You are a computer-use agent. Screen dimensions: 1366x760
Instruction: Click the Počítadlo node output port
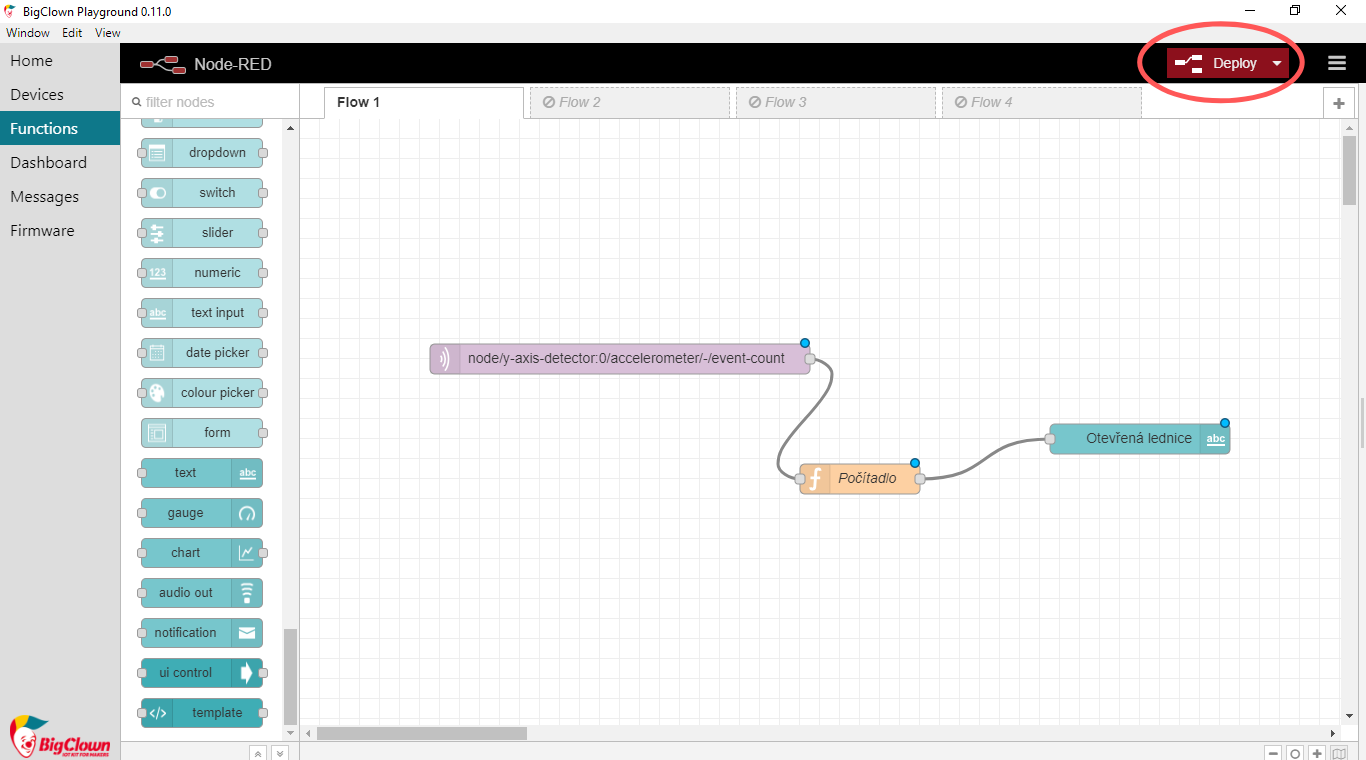[920, 479]
